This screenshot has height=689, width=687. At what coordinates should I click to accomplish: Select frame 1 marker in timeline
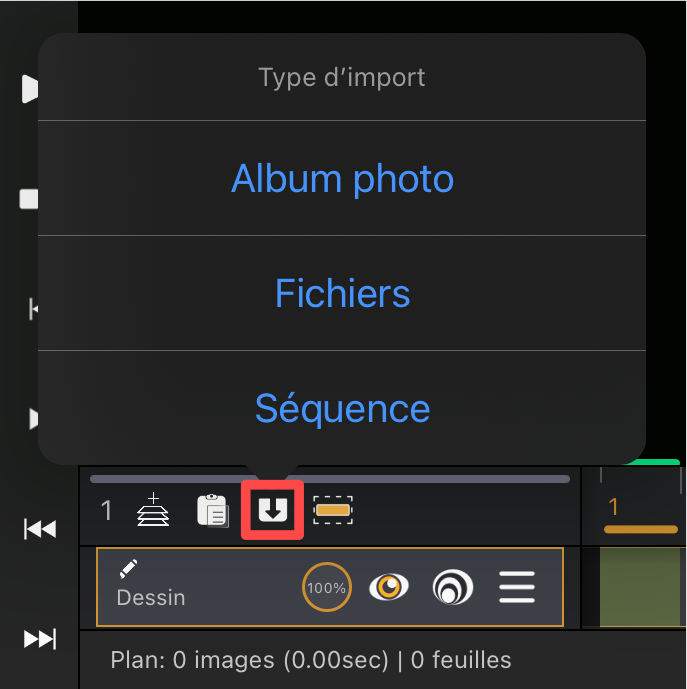click(614, 507)
